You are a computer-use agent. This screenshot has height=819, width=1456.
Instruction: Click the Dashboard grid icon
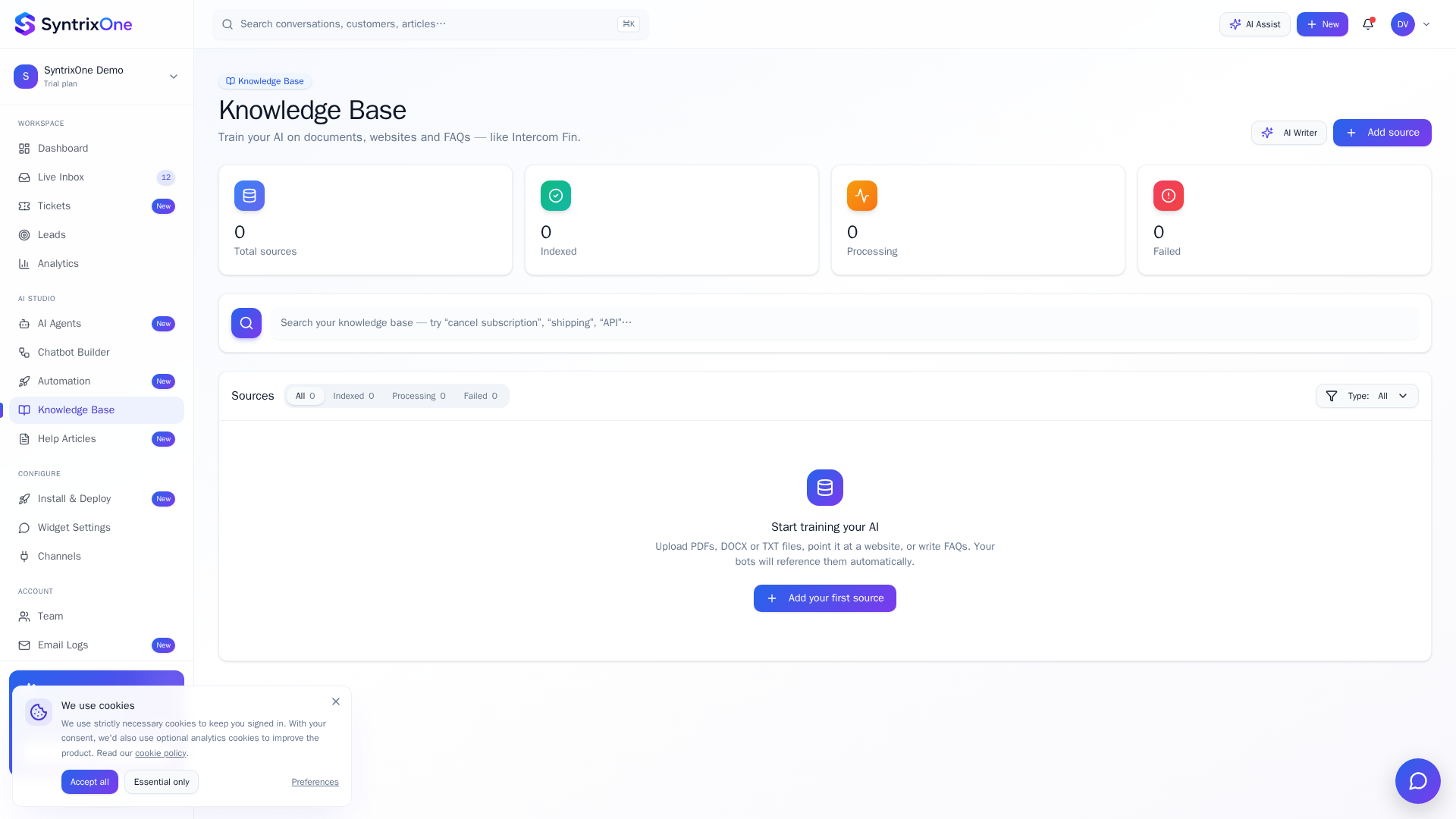tap(24, 149)
